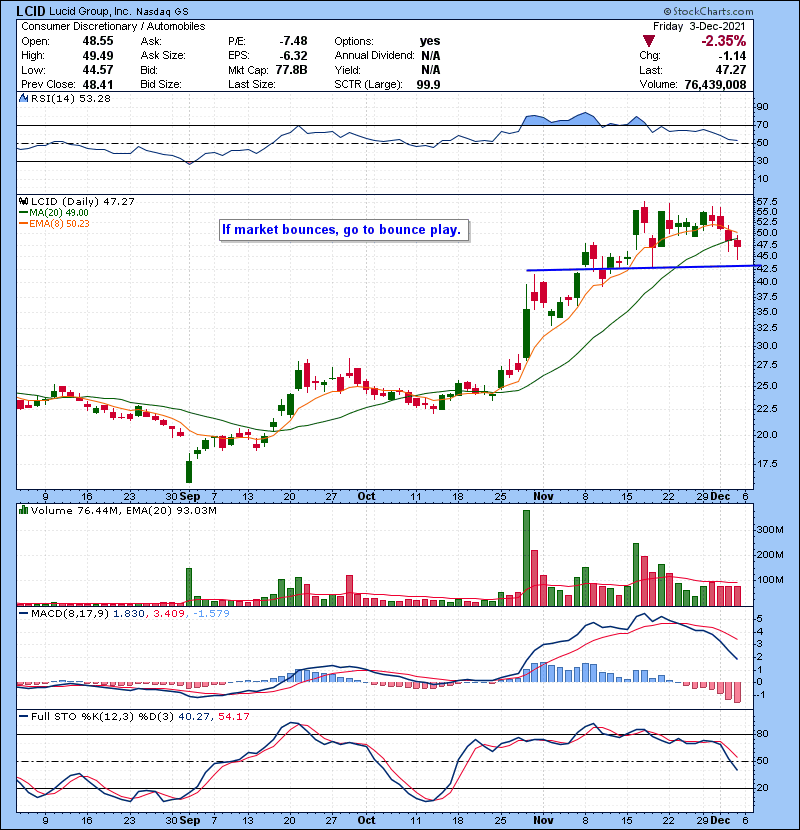Click the Open value 48.55
The image size is (800, 830).
[x=98, y=41]
